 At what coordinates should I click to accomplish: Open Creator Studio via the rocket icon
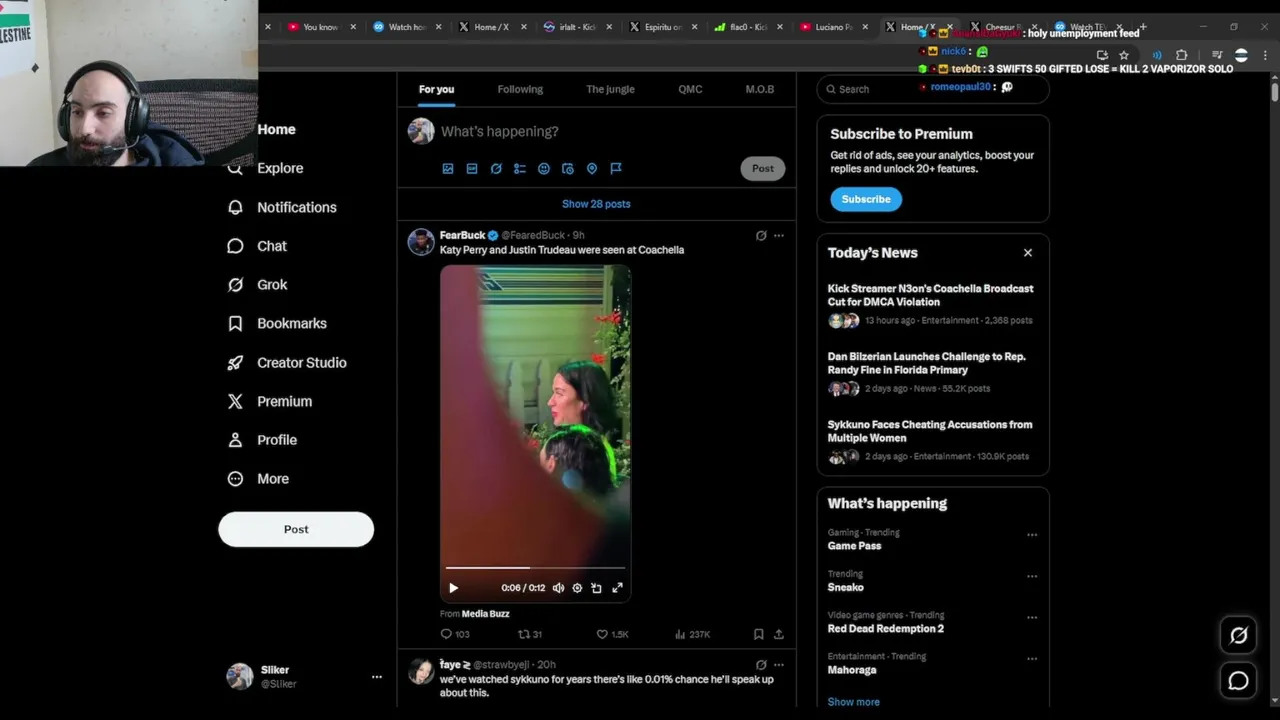point(235,363)
